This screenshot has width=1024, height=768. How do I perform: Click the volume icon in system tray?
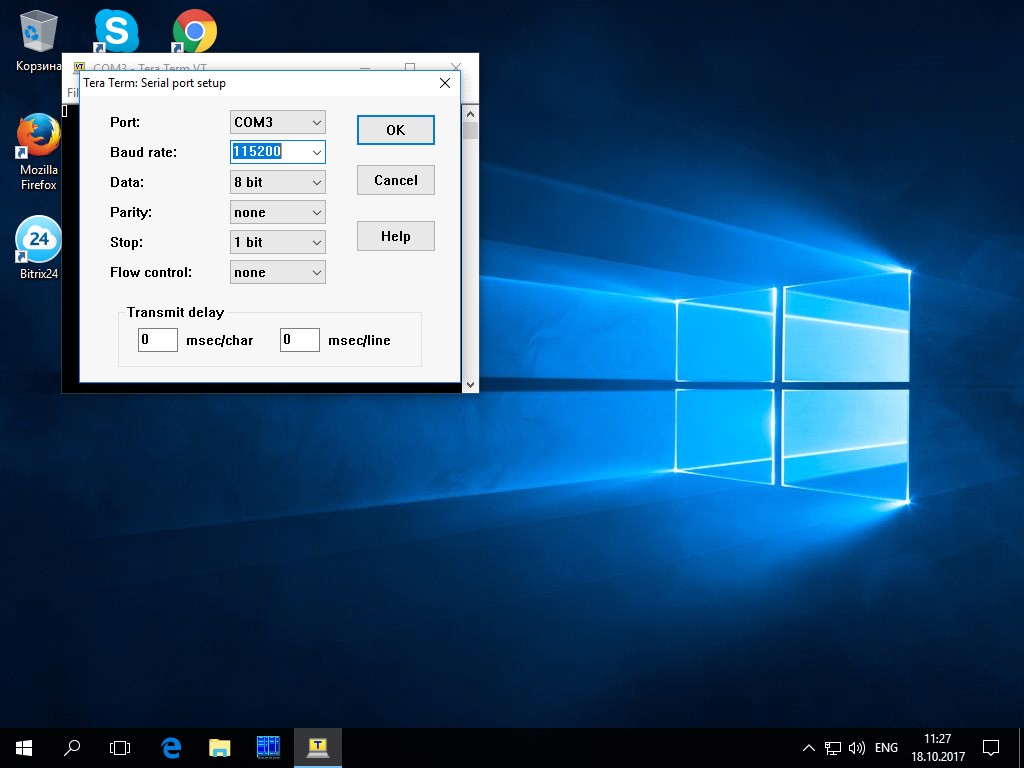point(856,748)
